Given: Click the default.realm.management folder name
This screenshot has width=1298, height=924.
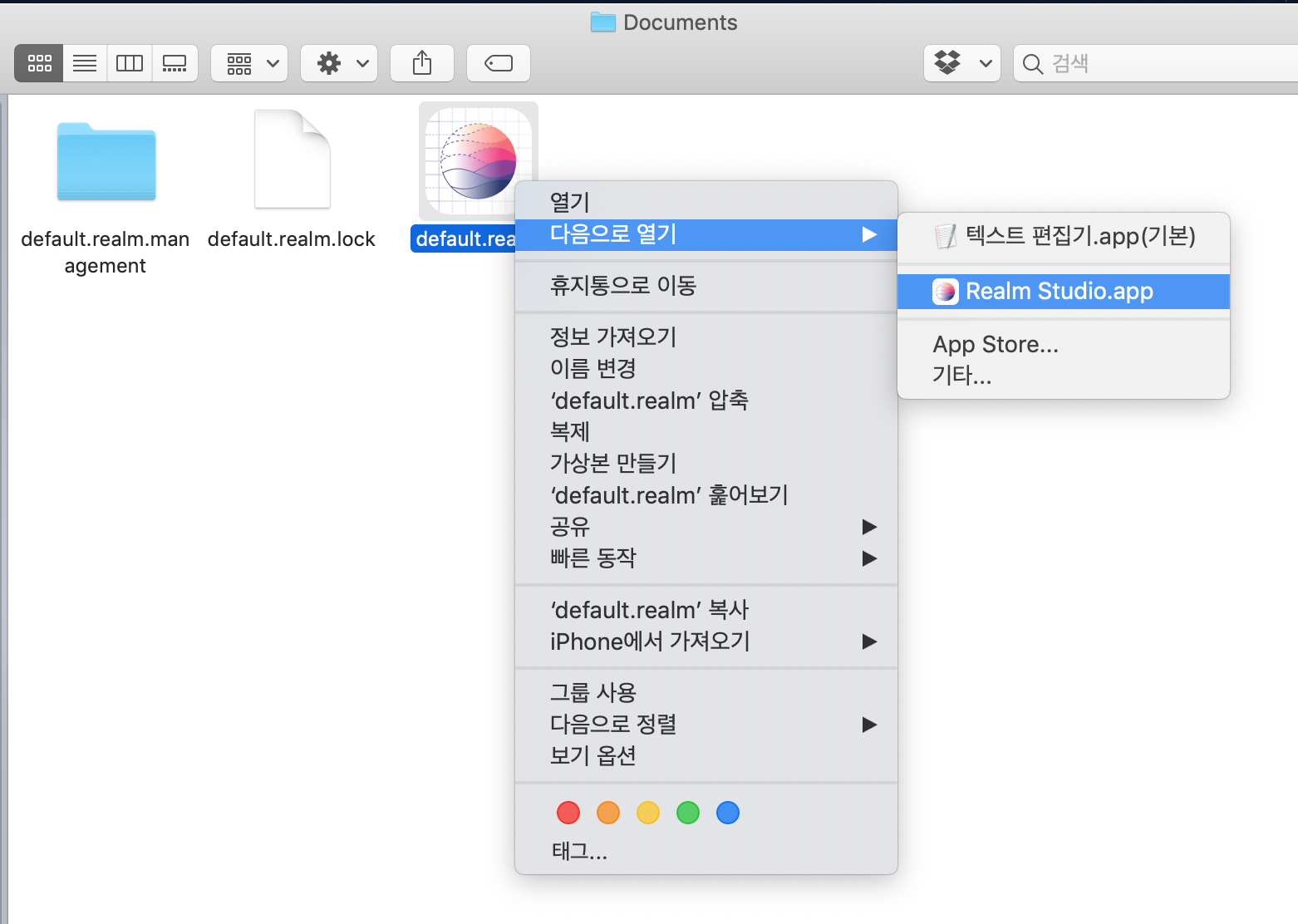Looking at the screenshot, I should (x=106, y=253).
